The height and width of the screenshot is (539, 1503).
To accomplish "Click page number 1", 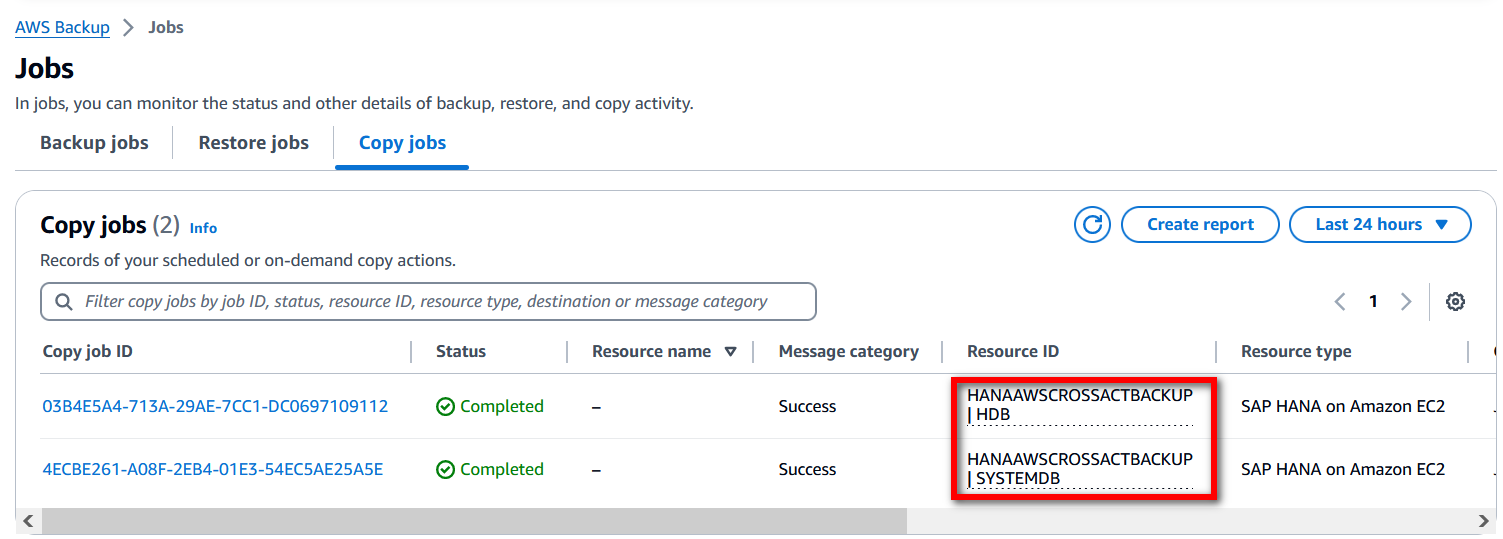I will (1373, 301).
